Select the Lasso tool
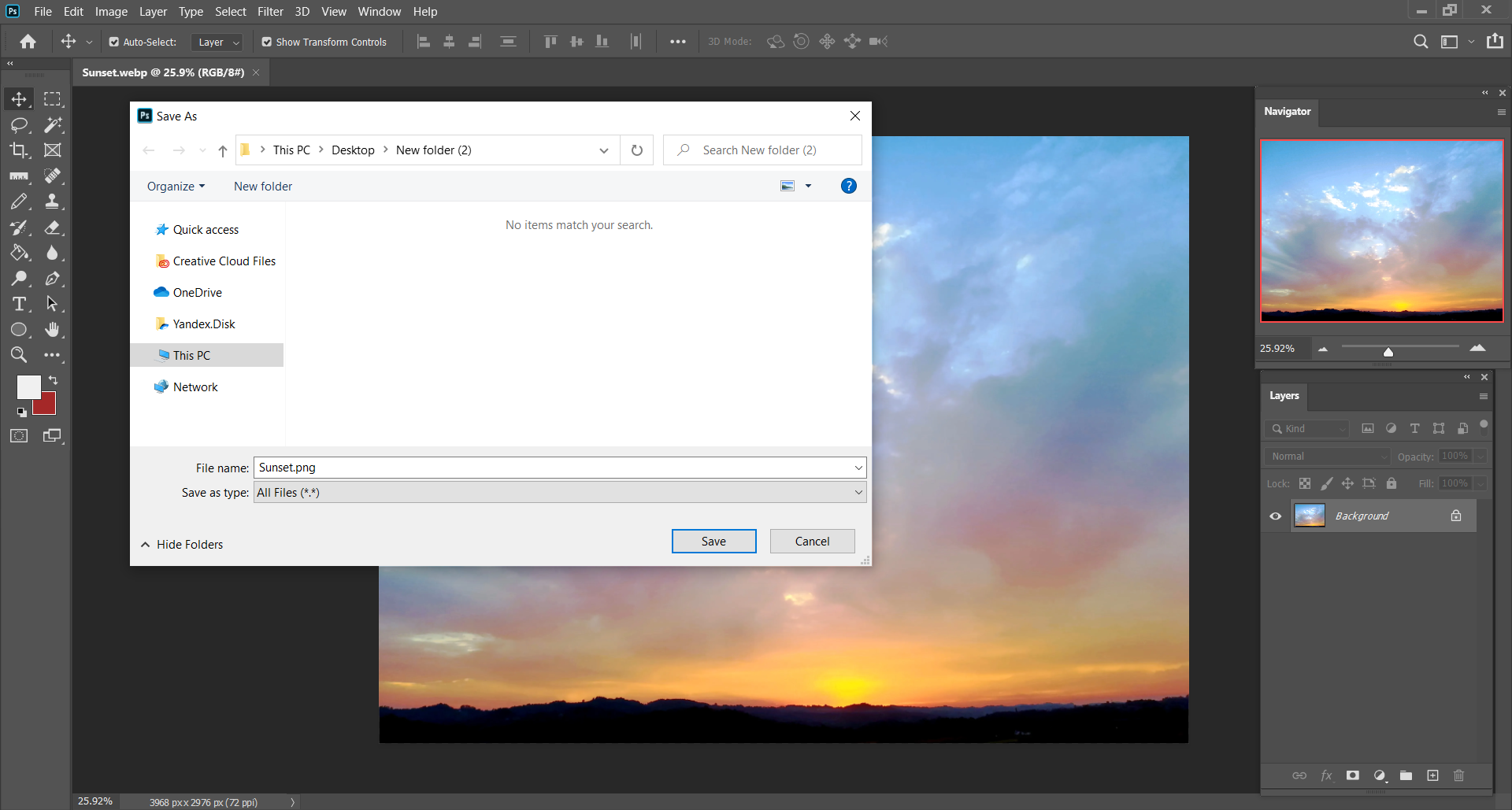Screen dimensions: 1512x810 [x=19, y=125]
